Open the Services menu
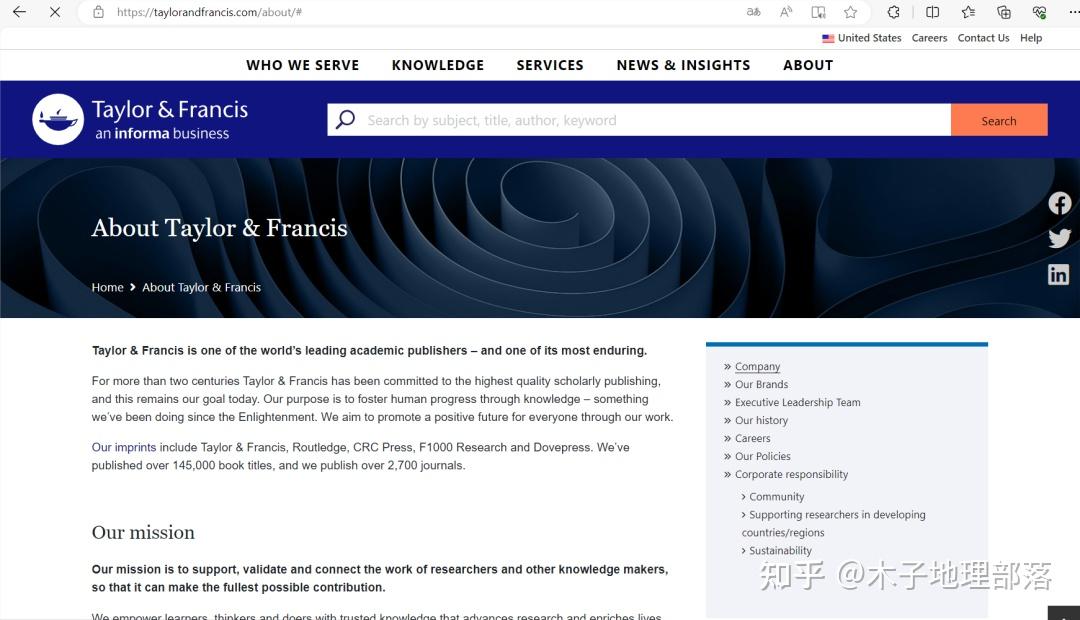1080x620 pixels. 550,65
